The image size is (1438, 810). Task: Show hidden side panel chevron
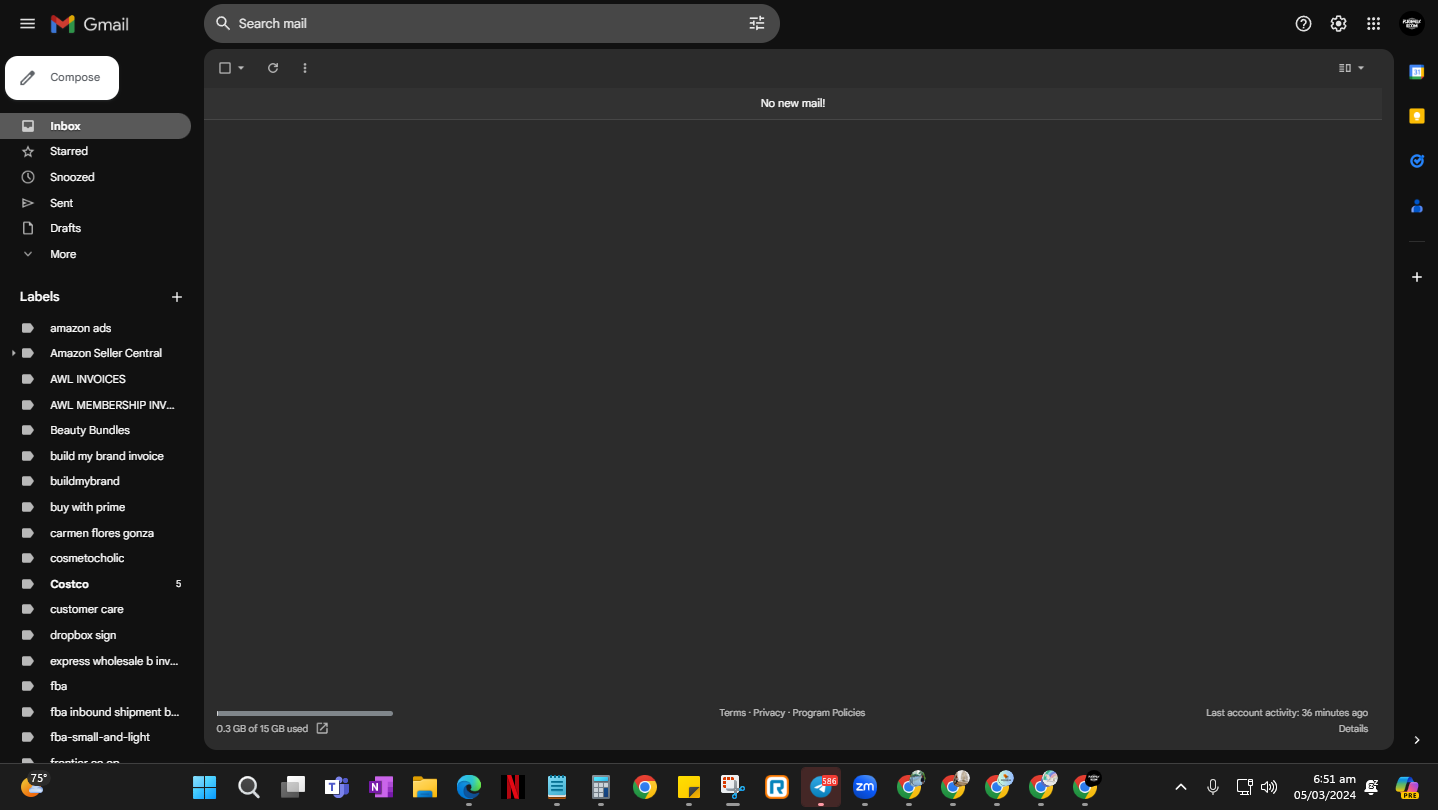(x=1416, y=740)
